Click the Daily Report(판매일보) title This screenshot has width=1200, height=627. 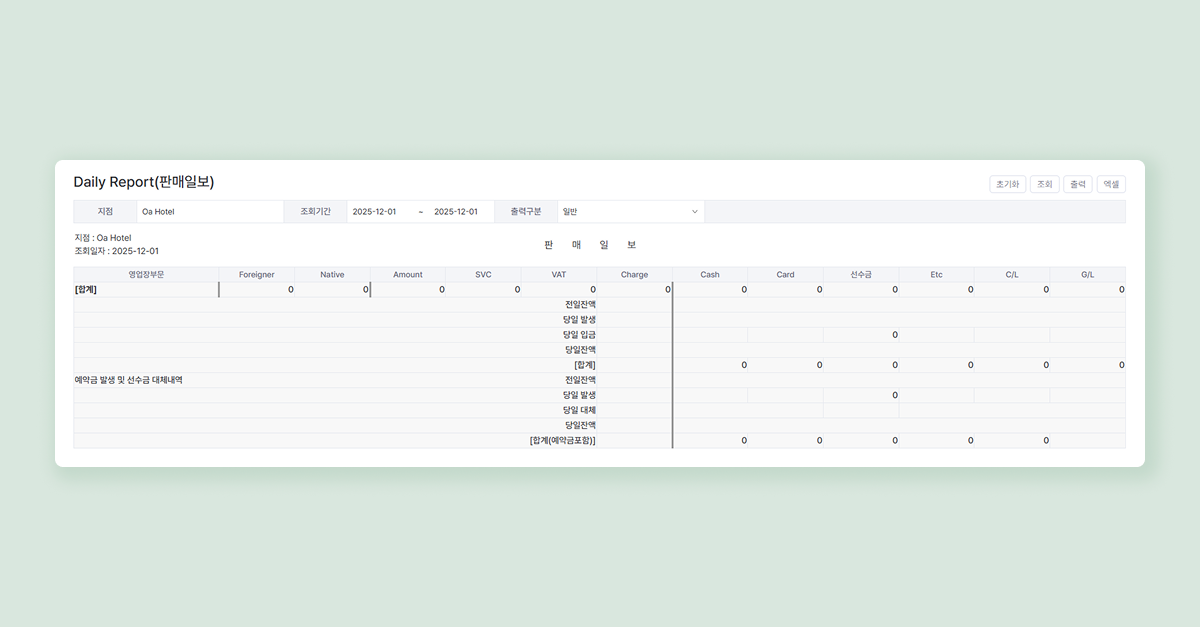[144, 182]
